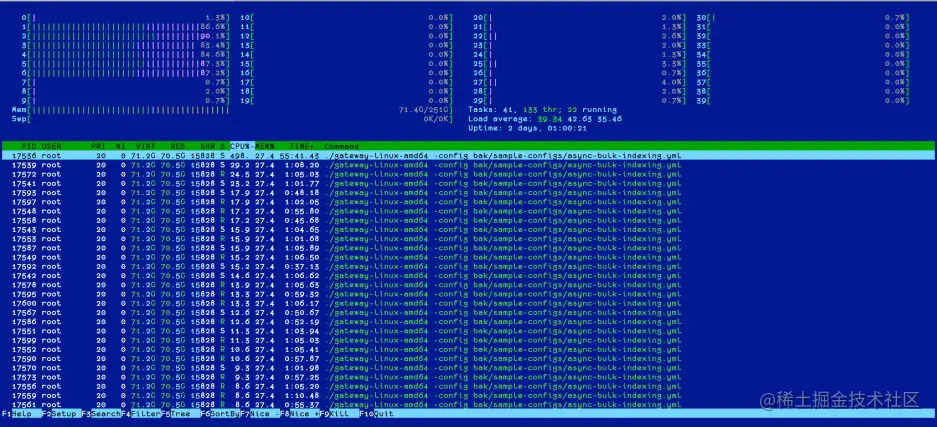Toggle F5 Tree view
The width and height of the screenshot is (937, 427).
[x=180, y=413]
